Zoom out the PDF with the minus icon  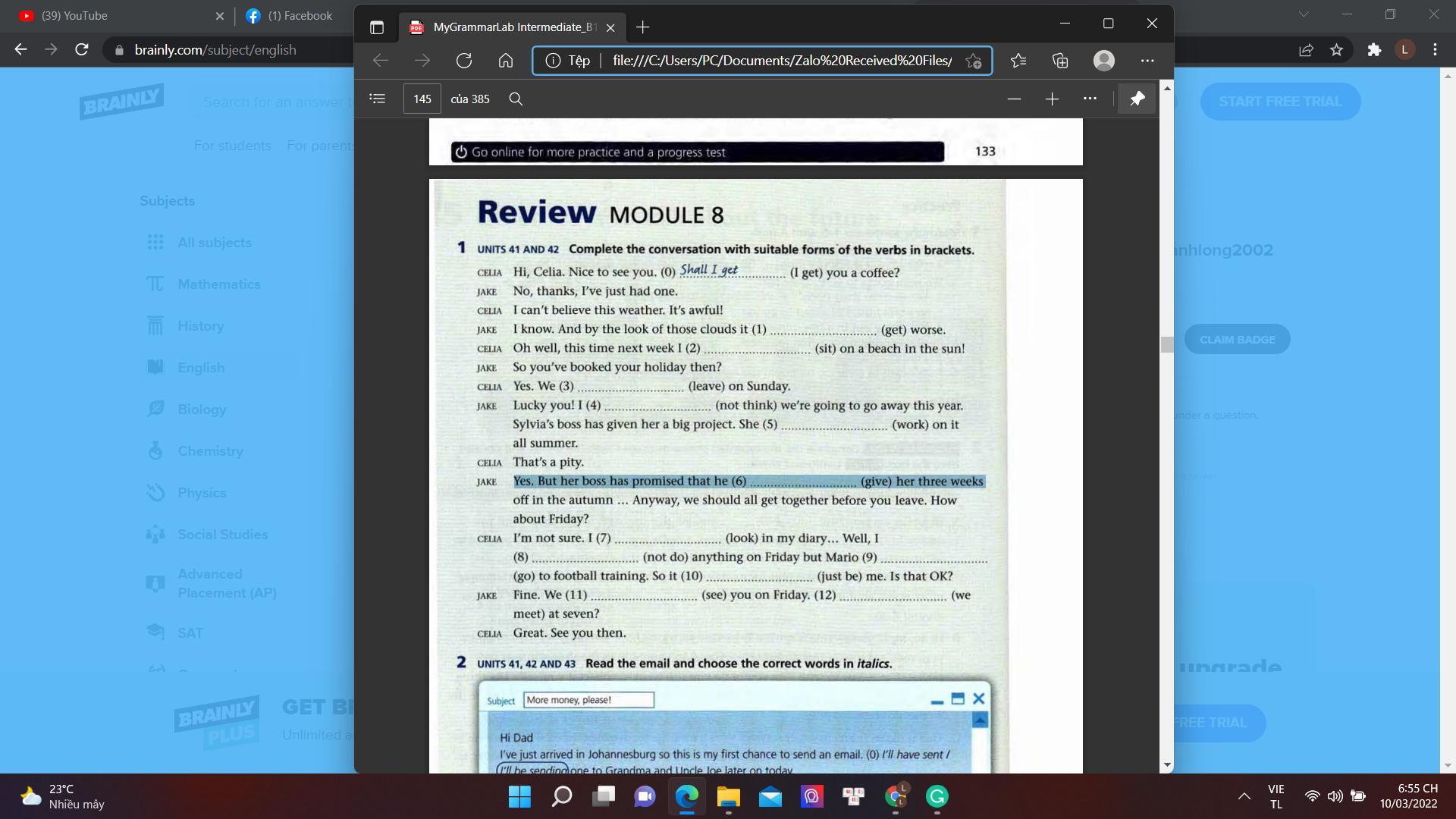1014,99
